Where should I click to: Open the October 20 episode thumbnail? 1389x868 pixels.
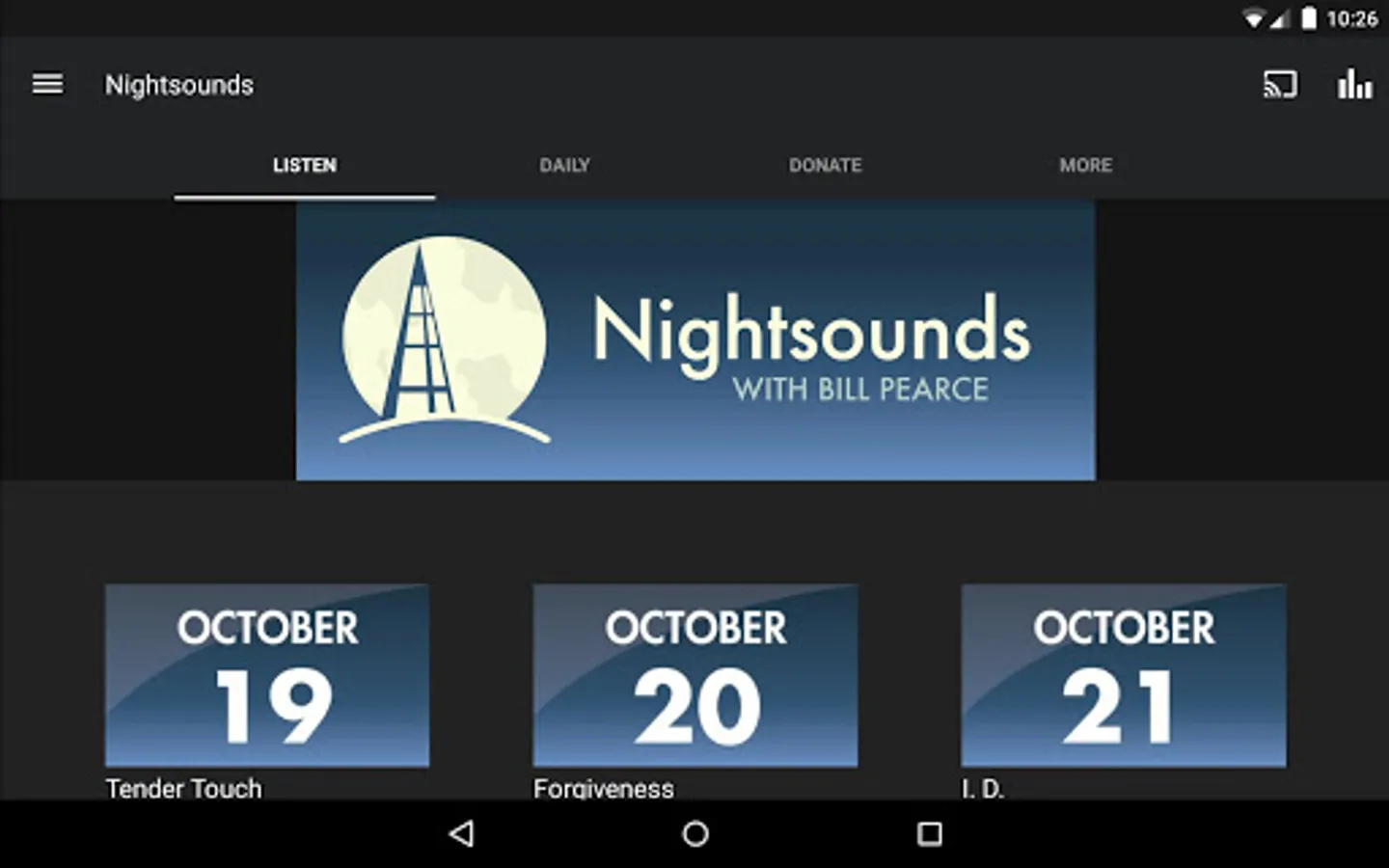click(695, 675)
